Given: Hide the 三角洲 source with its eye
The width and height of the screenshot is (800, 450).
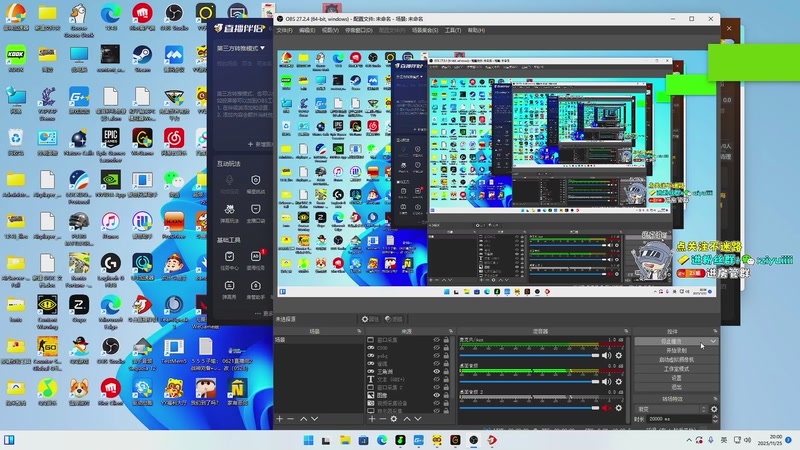Looking at the screenshot, I should coord(436,371).
